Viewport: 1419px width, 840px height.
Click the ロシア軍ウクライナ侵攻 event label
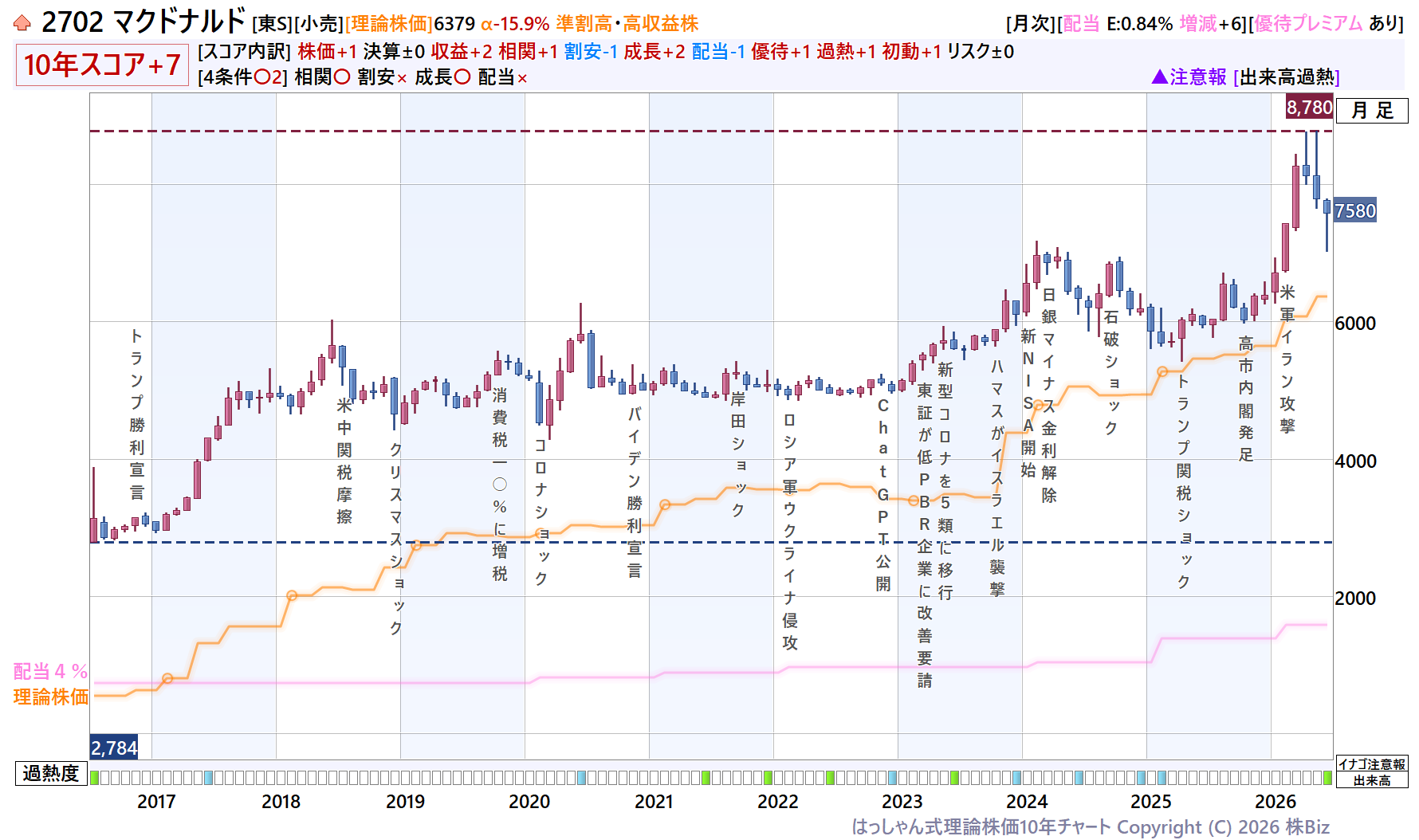(790, 532)
